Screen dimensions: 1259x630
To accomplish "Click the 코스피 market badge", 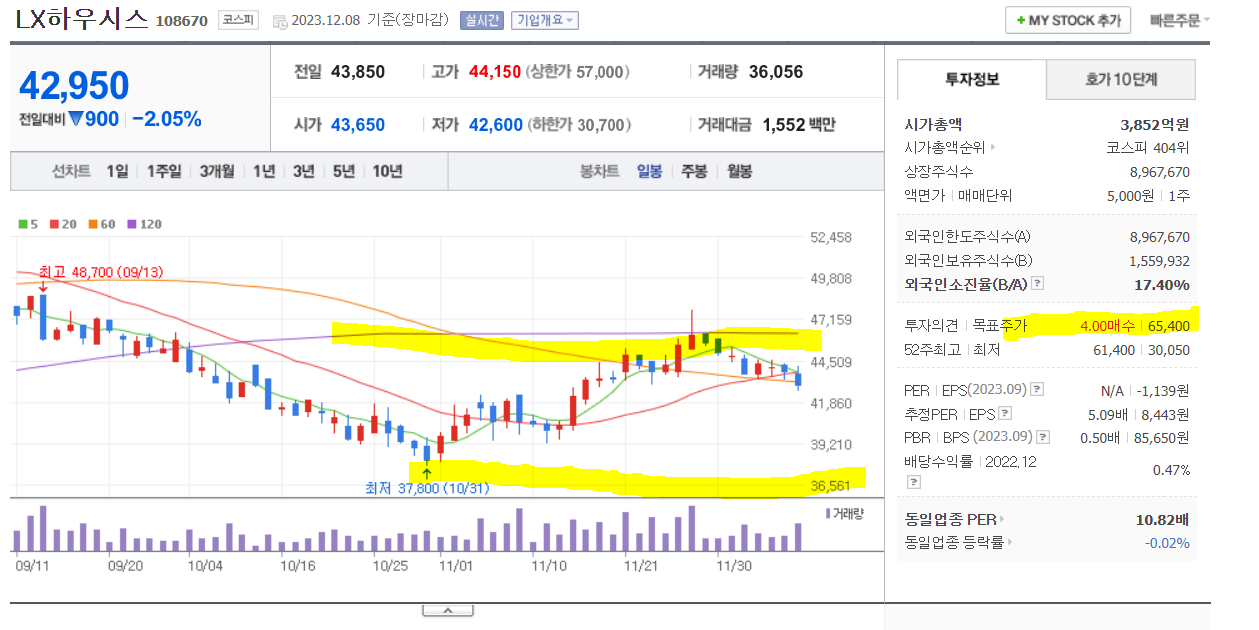I will point(236,20).
